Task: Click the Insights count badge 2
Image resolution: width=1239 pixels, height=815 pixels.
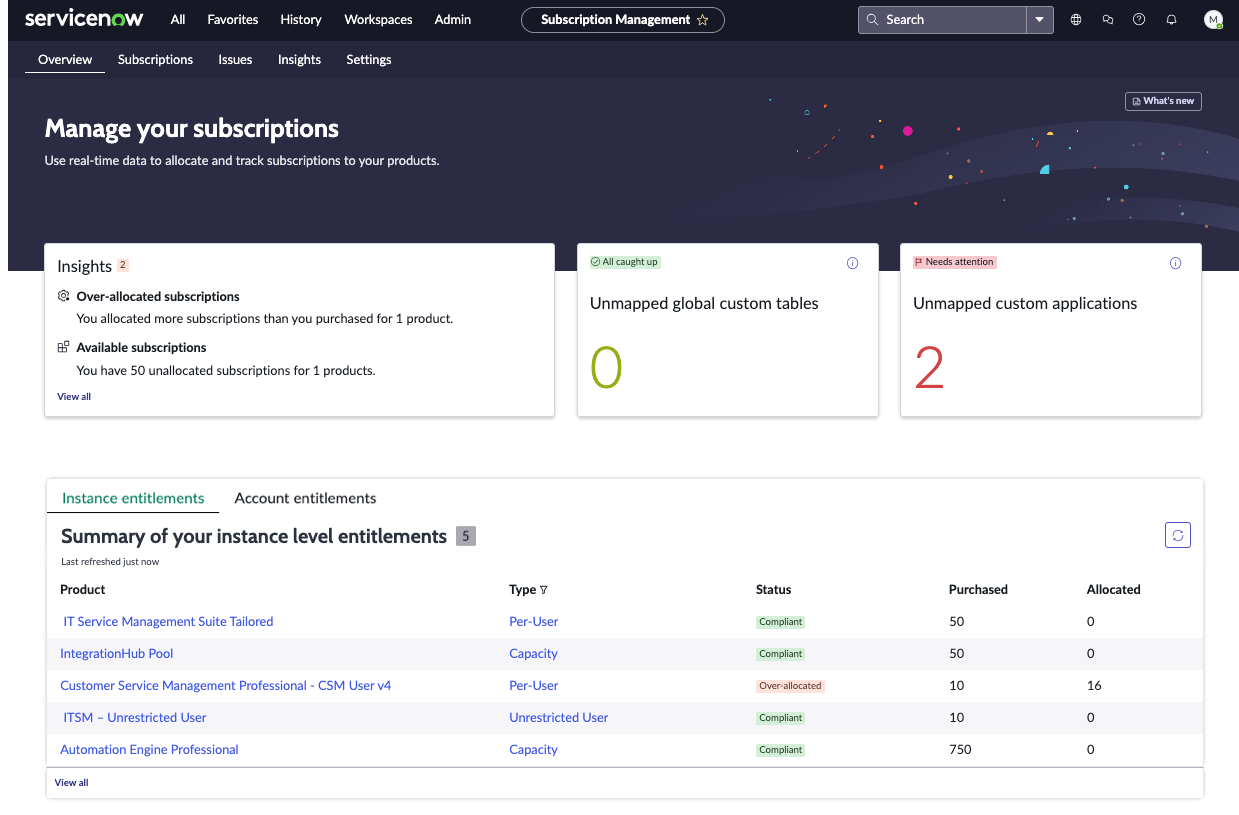Action: pos(123,266)
